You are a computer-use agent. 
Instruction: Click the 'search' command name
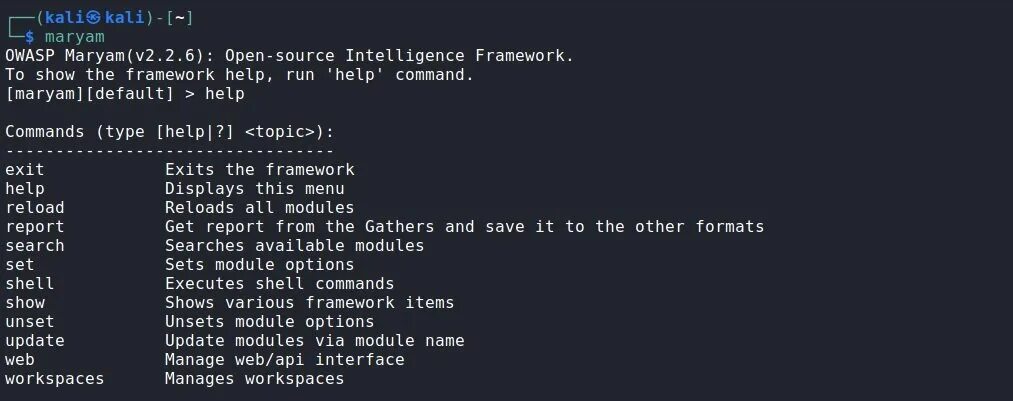coord(35,246)
